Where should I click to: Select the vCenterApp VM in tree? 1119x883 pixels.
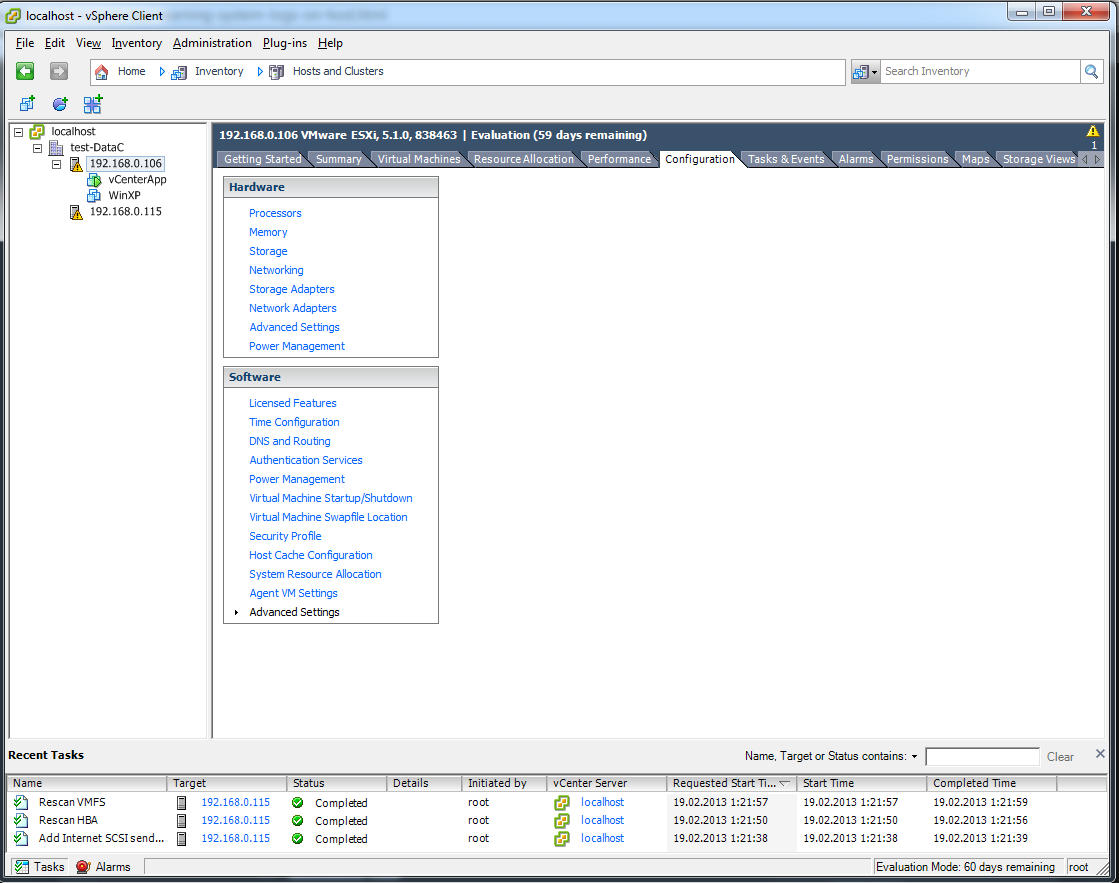(137, 180)
